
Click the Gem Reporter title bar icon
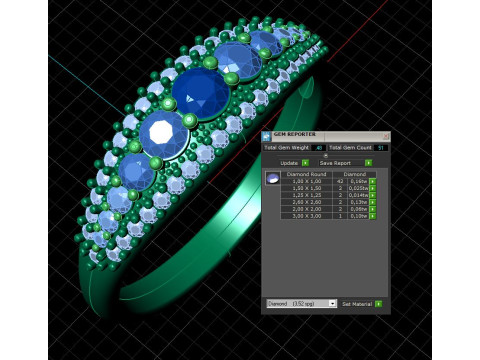266,136
